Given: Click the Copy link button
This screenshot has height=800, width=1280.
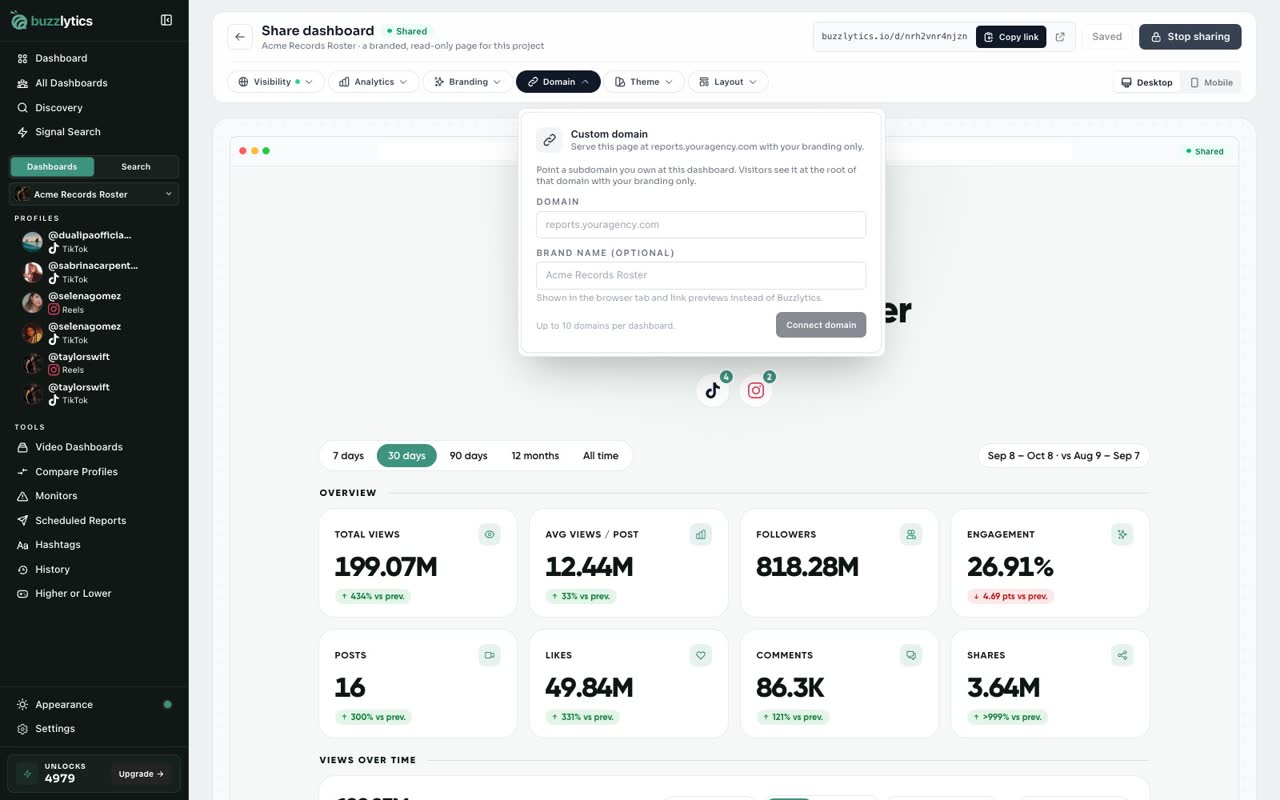Looking at the screenshot, I should coord(1011,37).
